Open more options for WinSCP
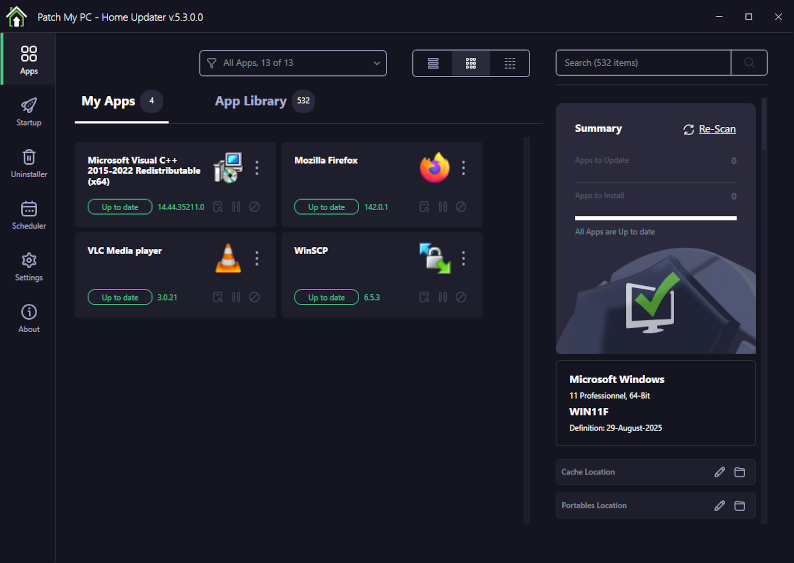The height and width of the screenshot is (563, 794). [463, 258]
